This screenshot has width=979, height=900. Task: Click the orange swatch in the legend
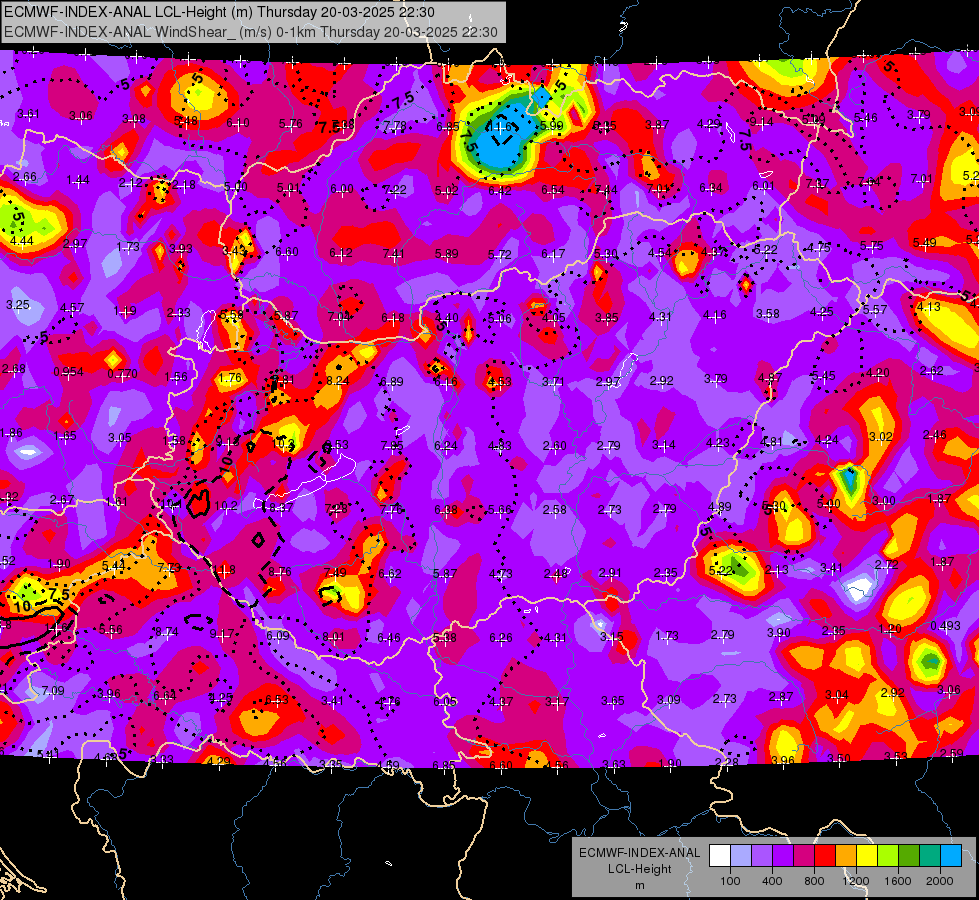(x=846, y=856)
